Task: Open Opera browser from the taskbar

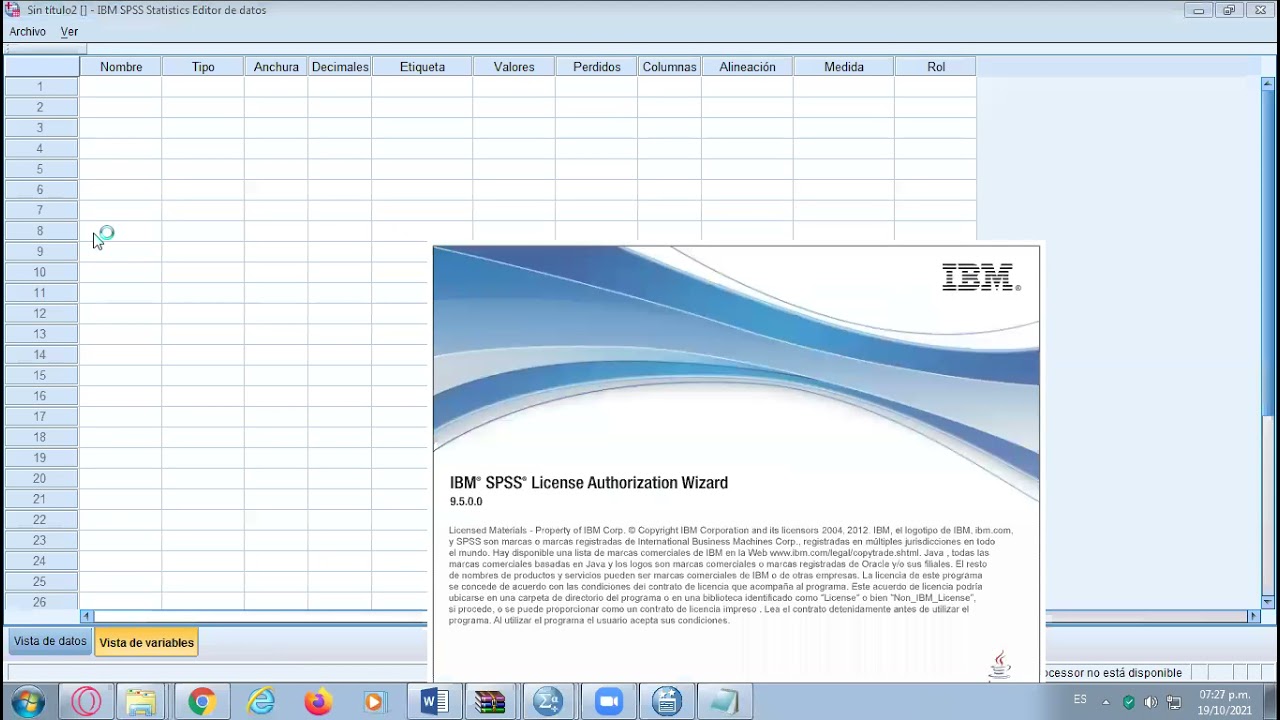Action: pos(86,702)
